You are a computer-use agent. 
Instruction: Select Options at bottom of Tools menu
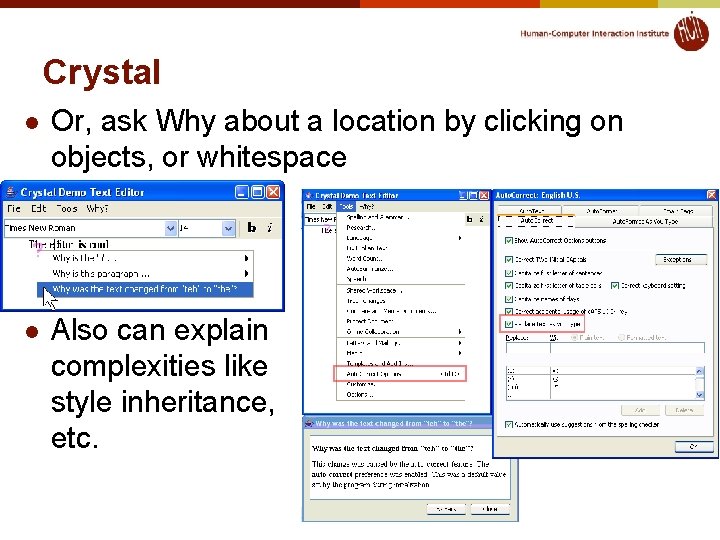coord(401,394)
